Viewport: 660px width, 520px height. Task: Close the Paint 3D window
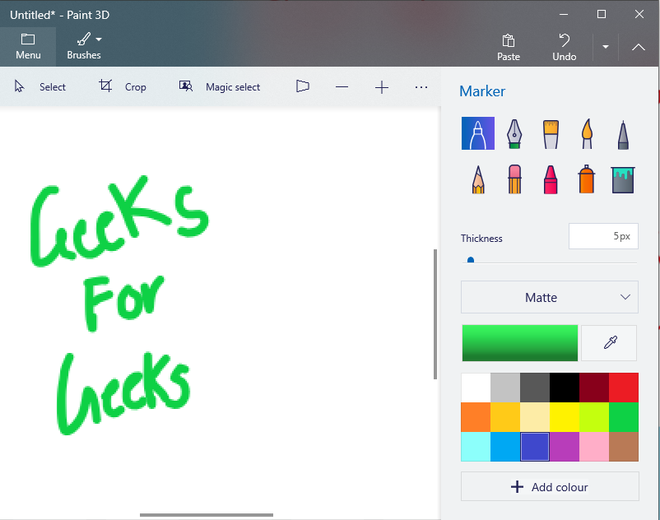coord(639,14)
